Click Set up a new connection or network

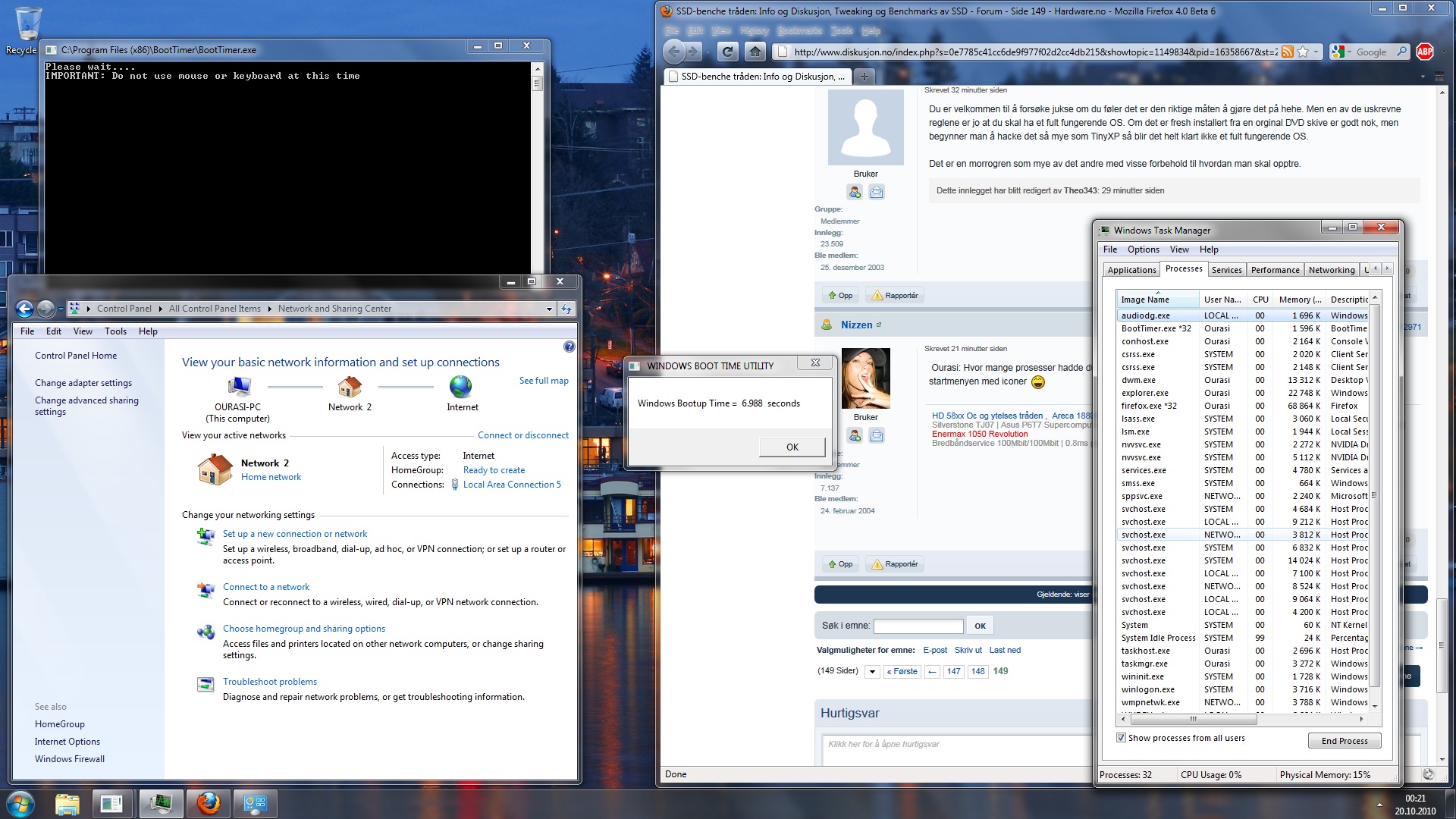pos(295,534)
